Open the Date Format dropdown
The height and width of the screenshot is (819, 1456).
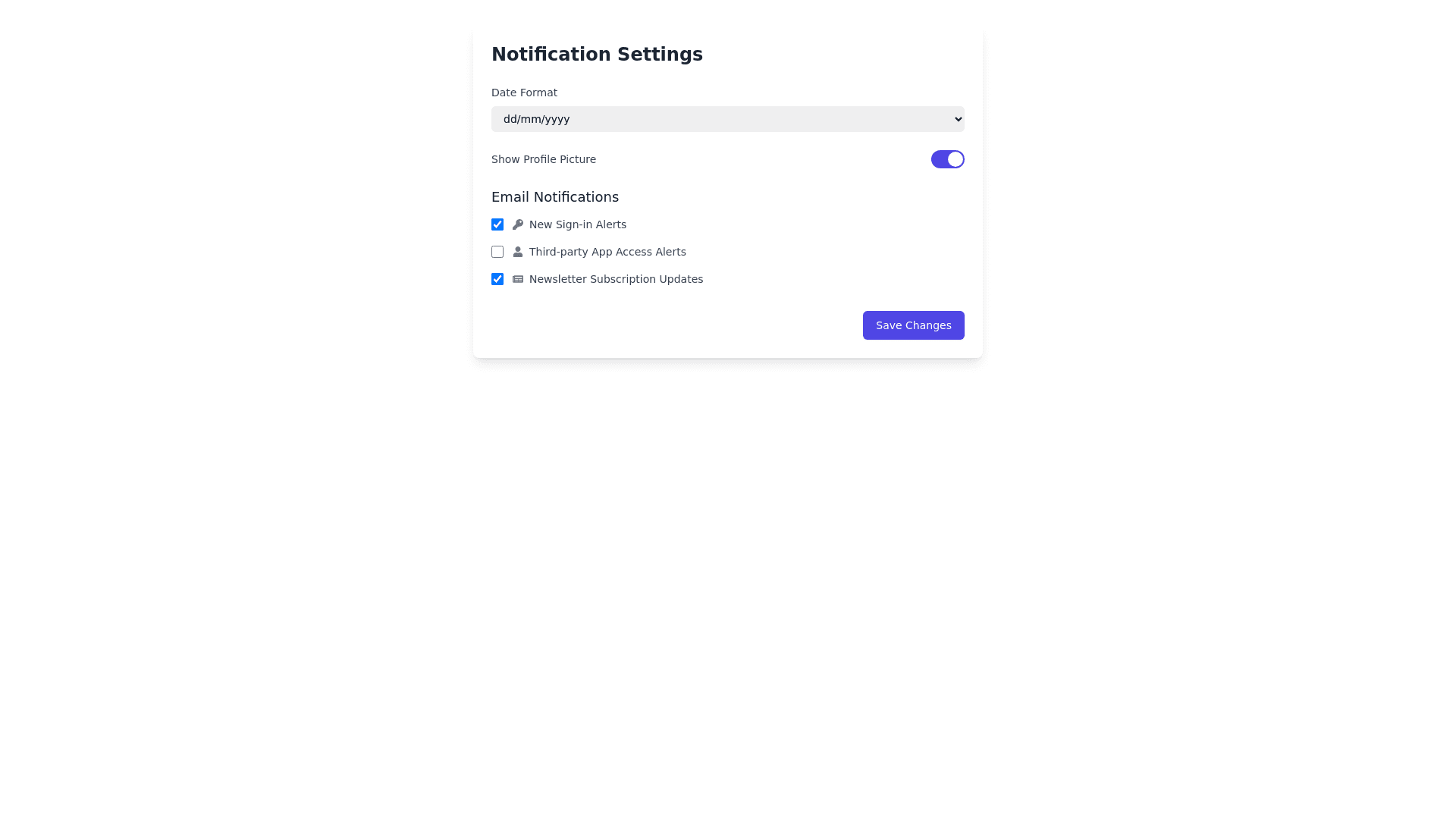click(x=727, y=119)
